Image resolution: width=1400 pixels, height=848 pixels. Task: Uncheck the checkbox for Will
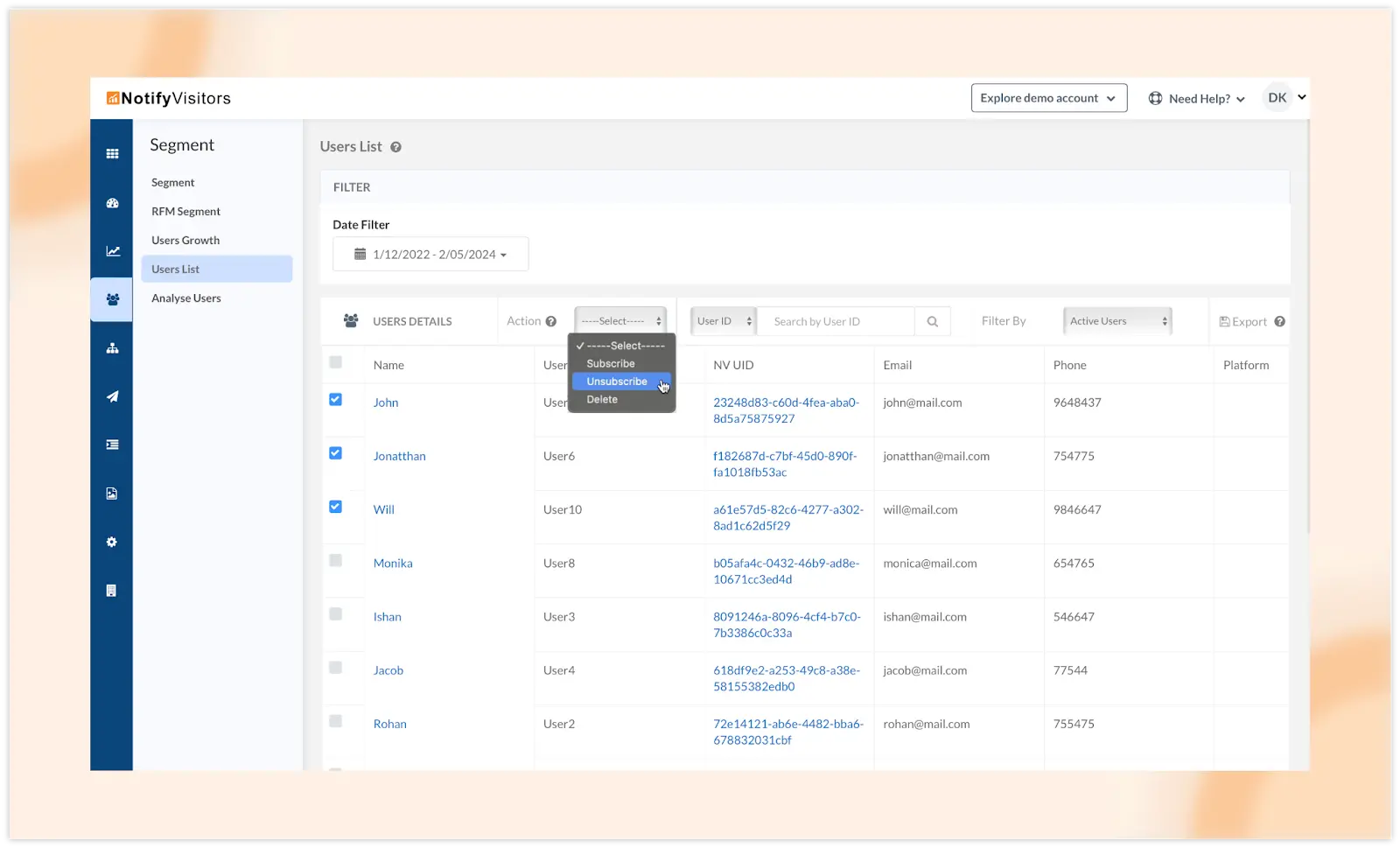pos(335,507)
